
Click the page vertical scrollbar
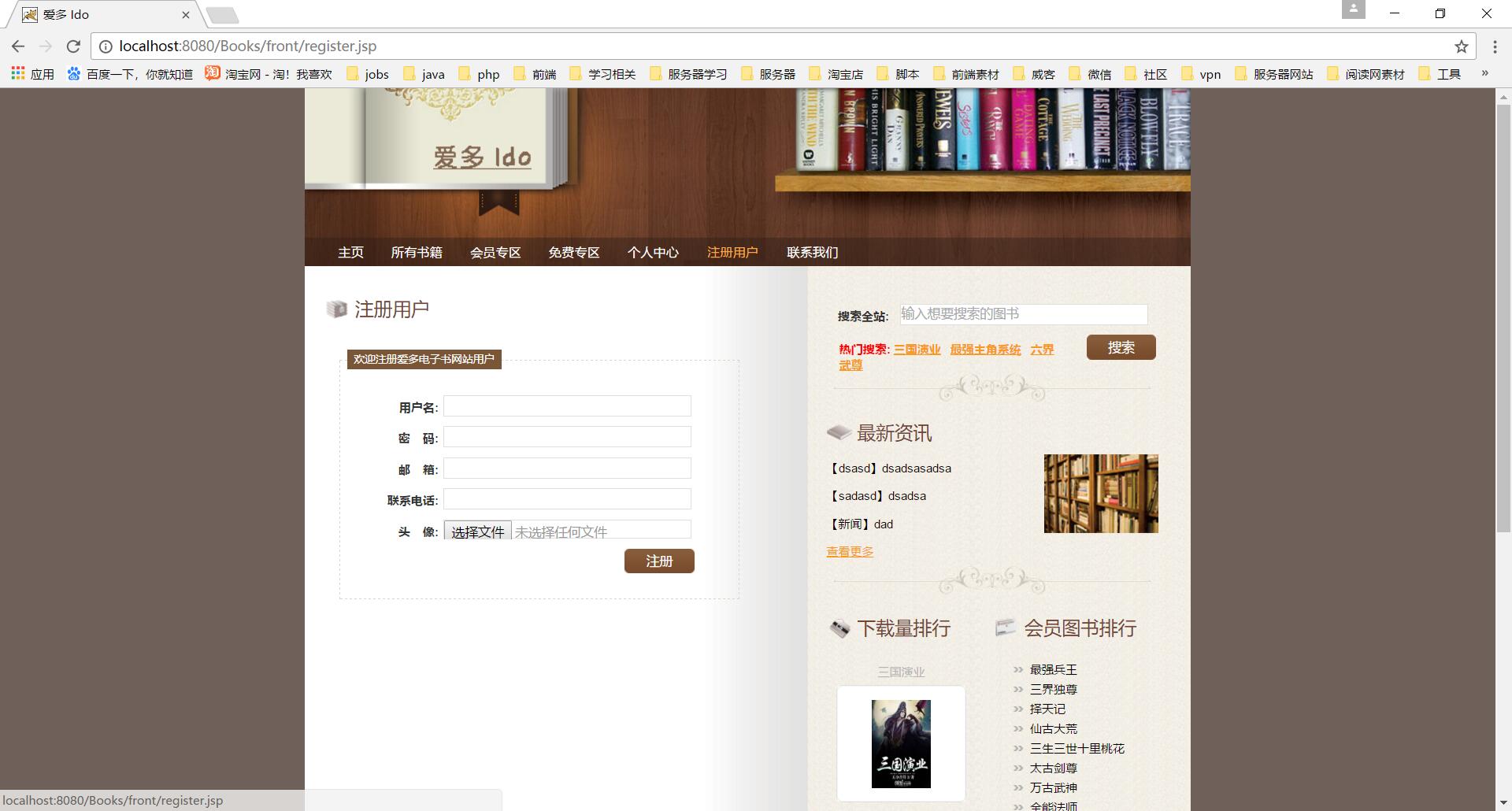click(1503, 319)
